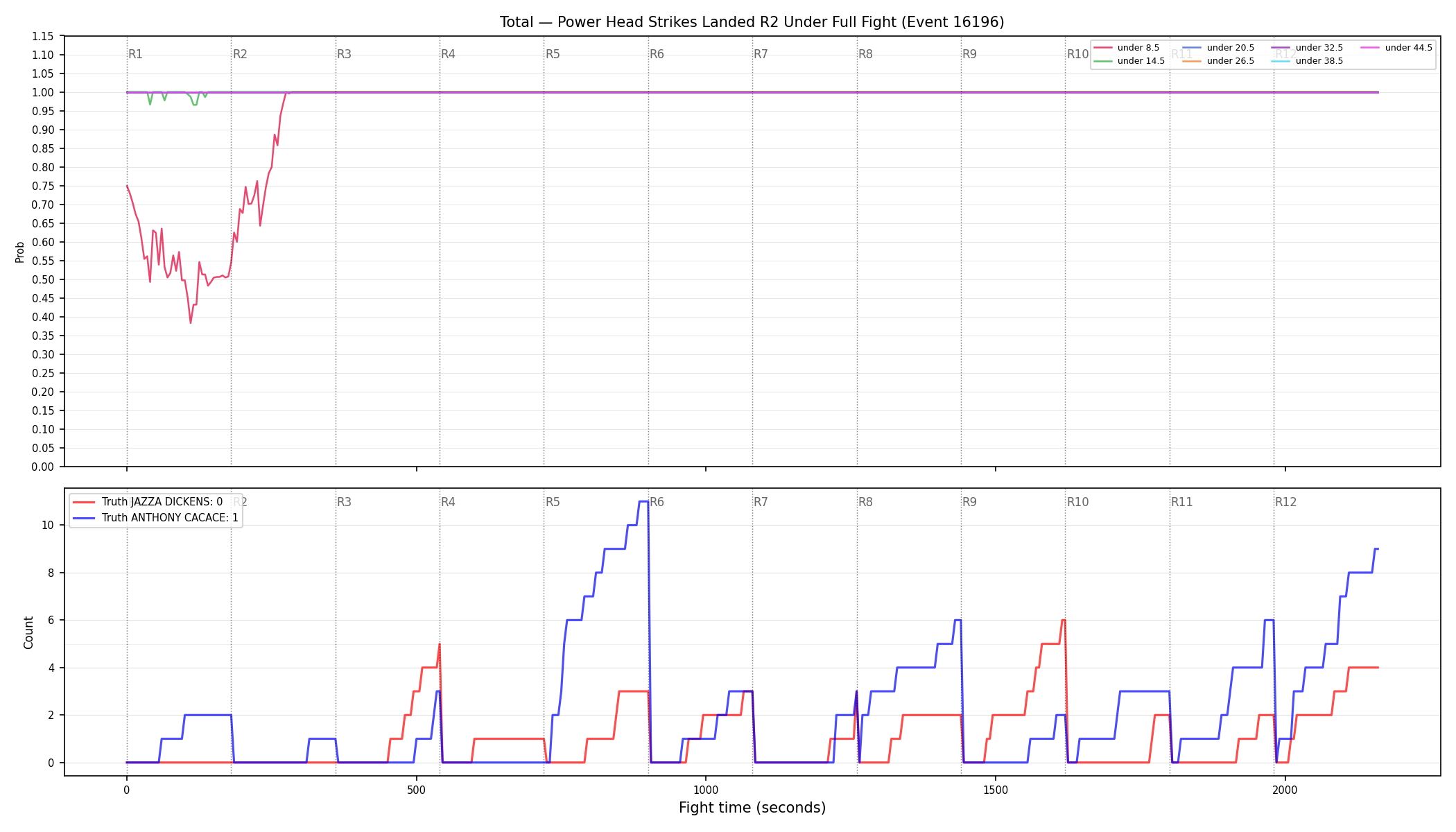The width and height of the screenshot is (1456, 832).
Task: Click the 8 tick on Count axis
Action: point(51,573)
